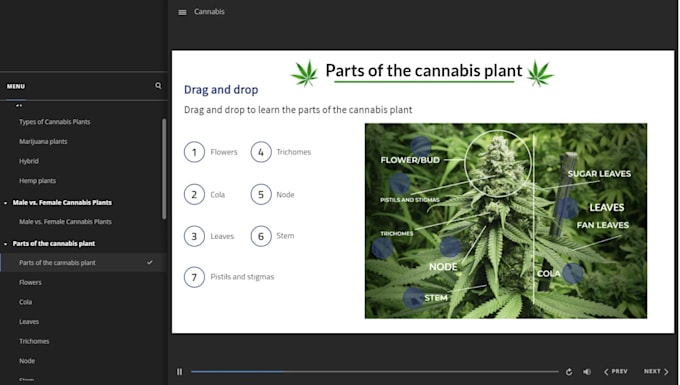Open Cola slide in menu
Screen dimensions: 680x385
(x=26, y=302)
